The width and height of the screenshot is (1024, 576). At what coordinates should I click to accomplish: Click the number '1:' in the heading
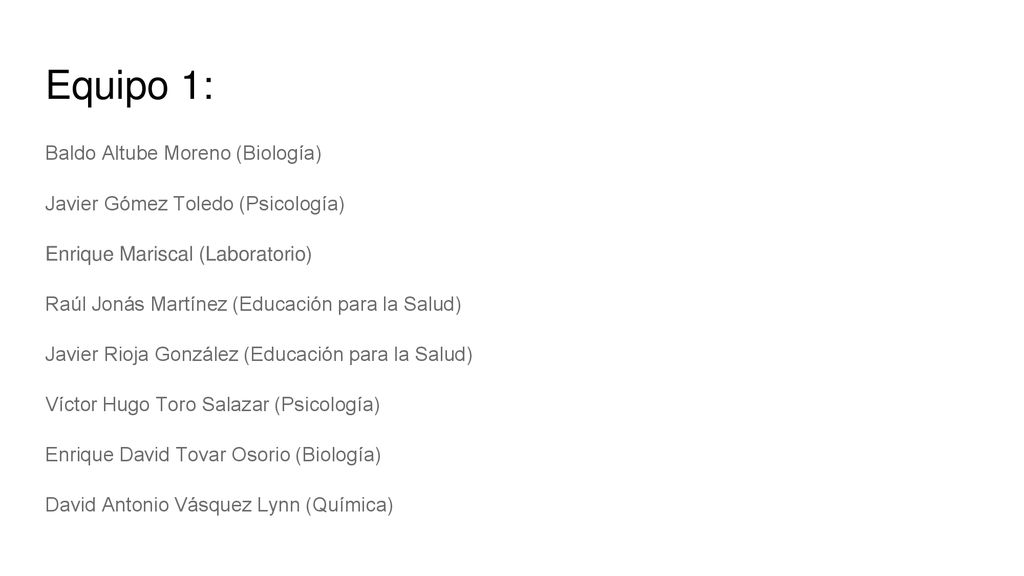click(x=198, y=86)
